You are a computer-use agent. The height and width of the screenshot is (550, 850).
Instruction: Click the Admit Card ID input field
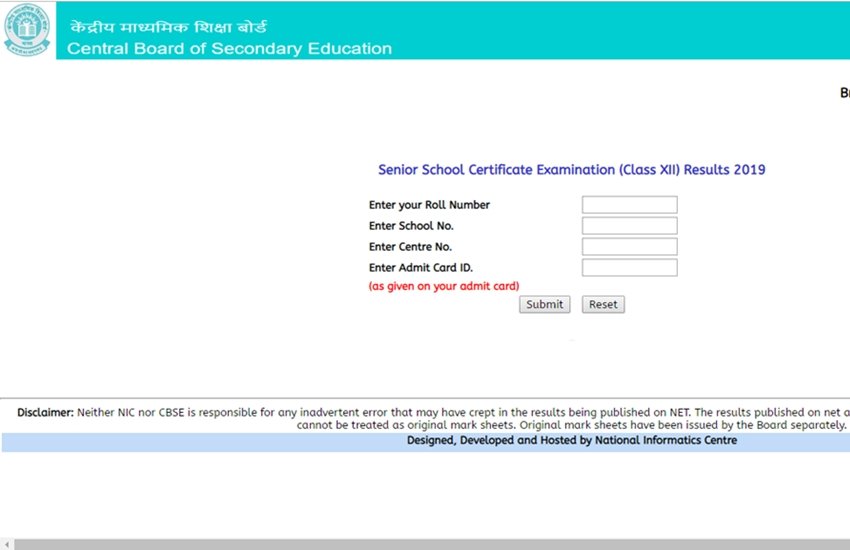pyautogui.click(x=629, y=268)
